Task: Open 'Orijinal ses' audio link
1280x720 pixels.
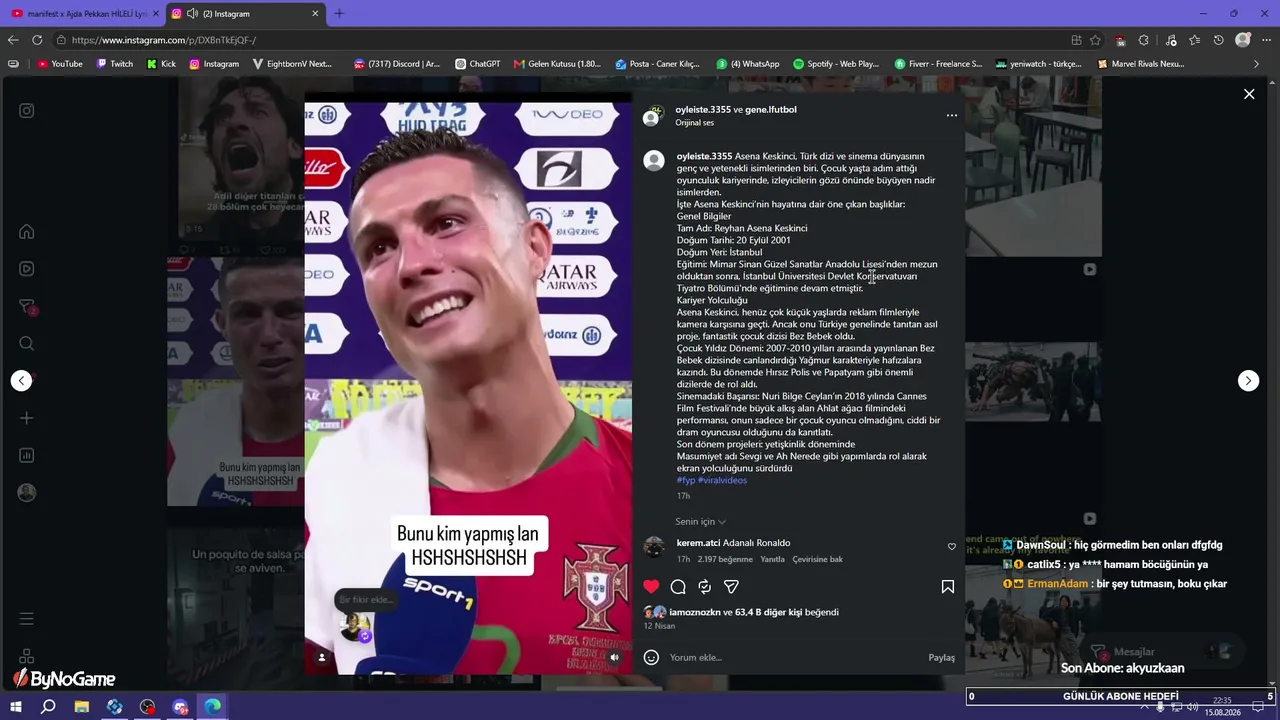Action: pos(695,123)
